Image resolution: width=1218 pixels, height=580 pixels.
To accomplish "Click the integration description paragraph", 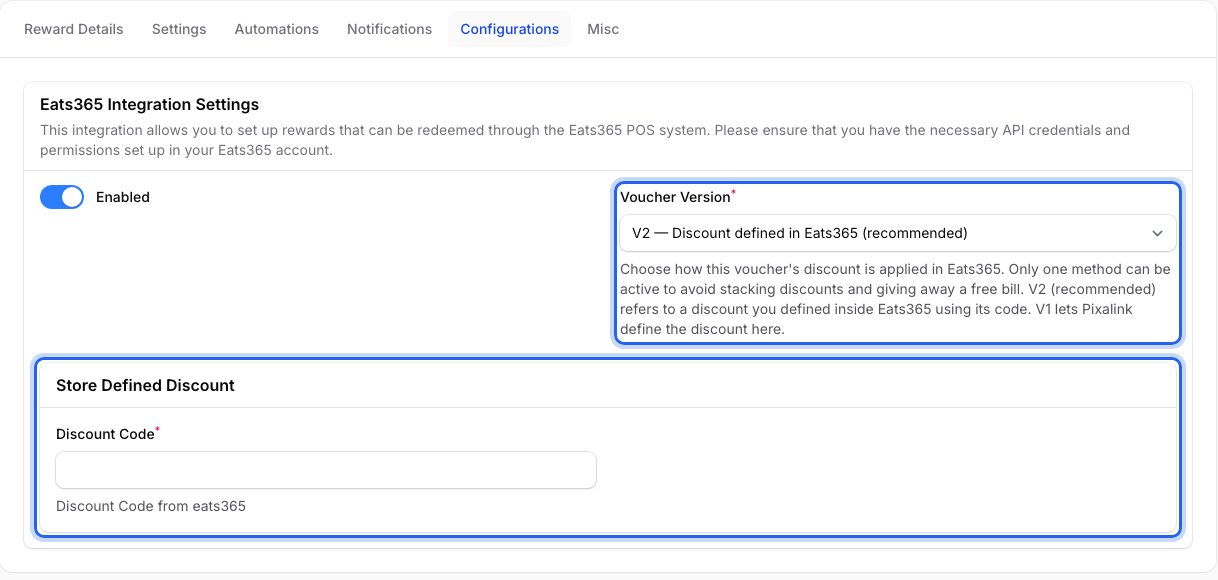I will tap(585, 140).
